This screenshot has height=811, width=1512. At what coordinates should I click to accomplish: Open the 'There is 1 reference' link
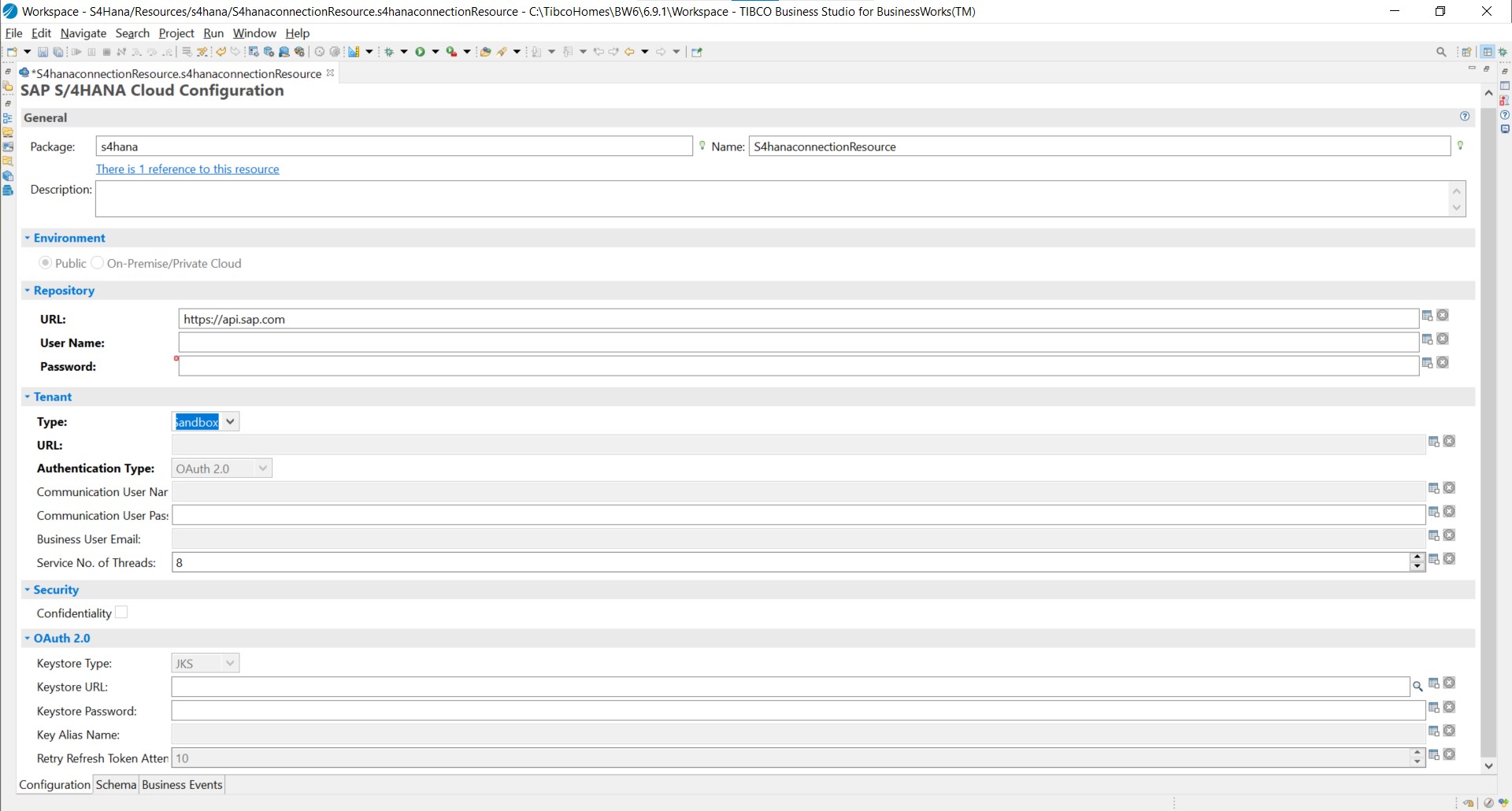click(187, 169)
